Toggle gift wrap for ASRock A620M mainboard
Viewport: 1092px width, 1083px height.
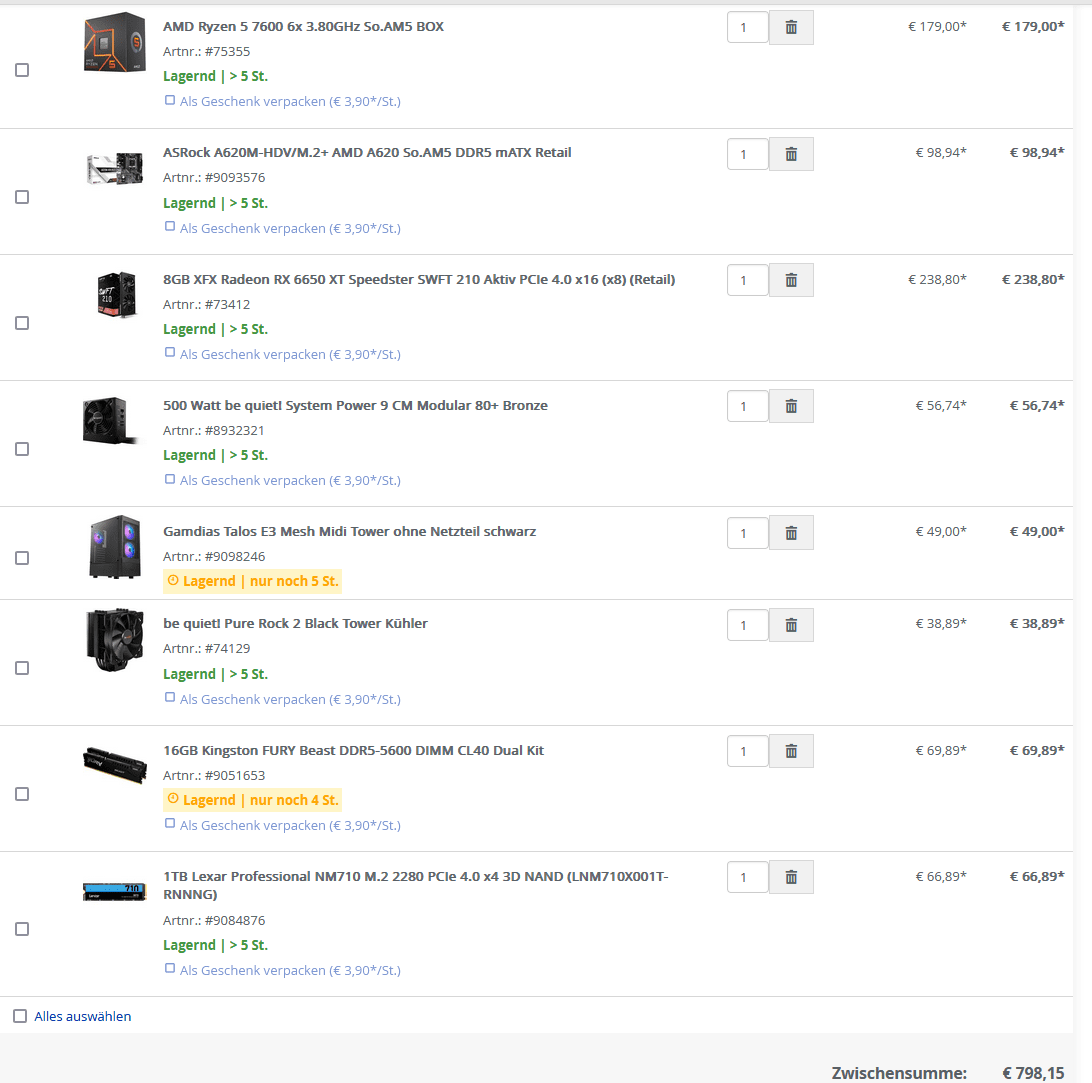click(x=170, y=227)
